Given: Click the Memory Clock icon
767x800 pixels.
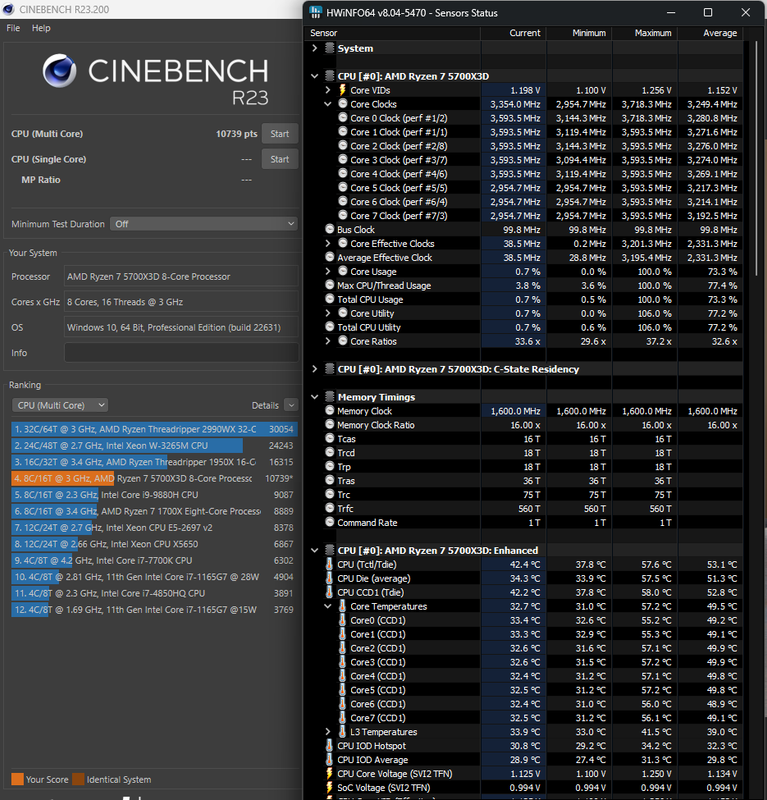Looking at the screenshot, I should tap(330, 411).
